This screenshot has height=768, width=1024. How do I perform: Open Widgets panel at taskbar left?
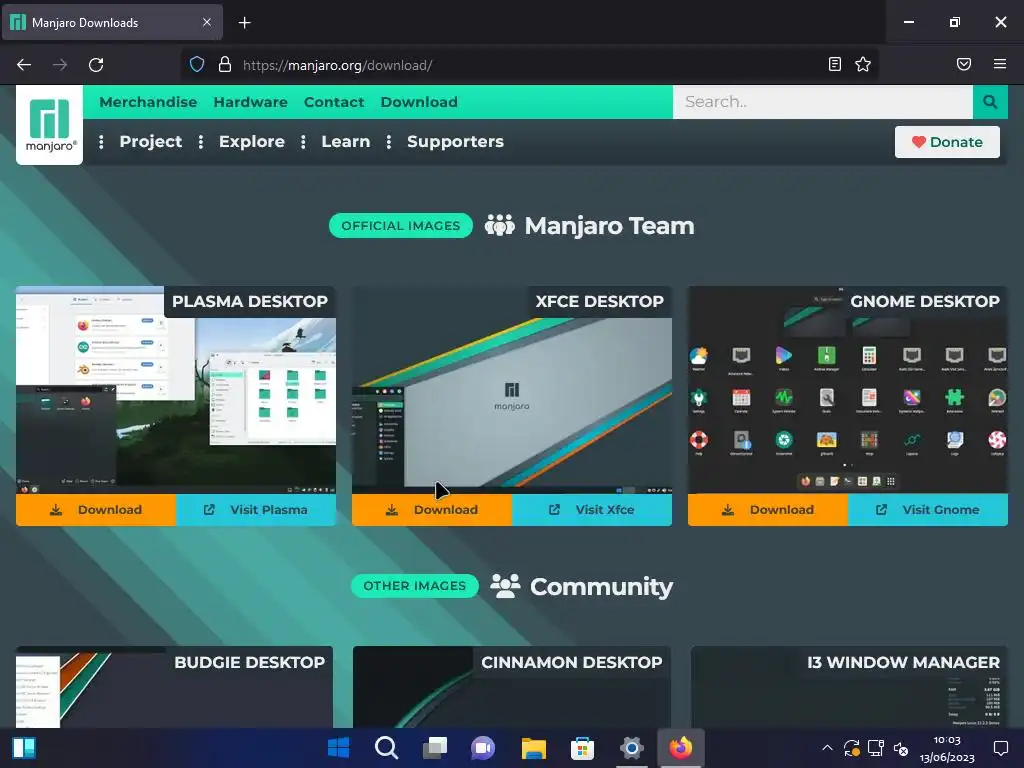tap(24, 748)
